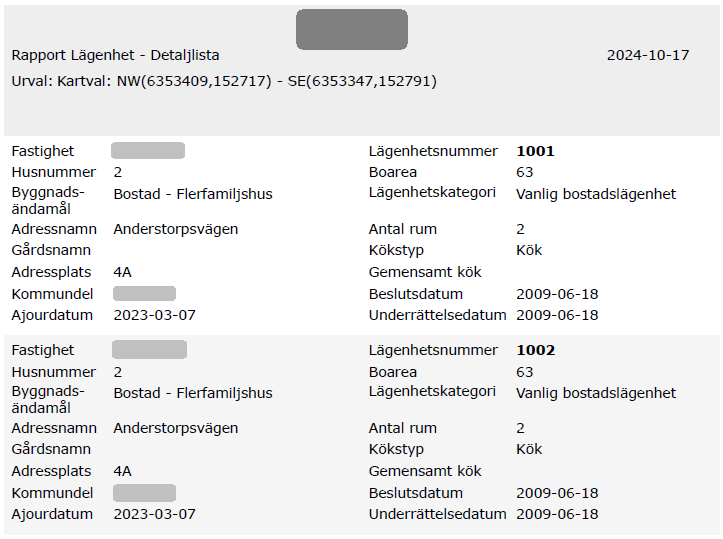Click 'Anderstorpsvägen' in apartment 1001's record
The height and width of the screenshot is (539, 723).
point(176,229)
